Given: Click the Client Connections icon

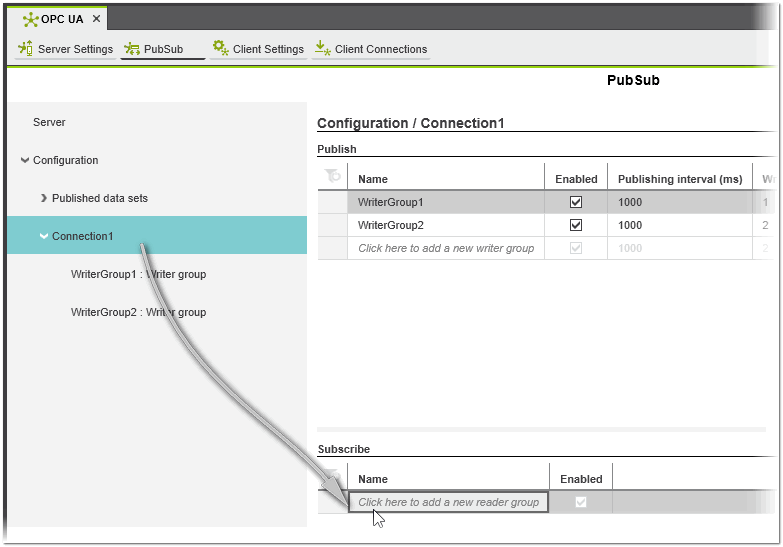Looking at the screenshot, I should point(321,48).
